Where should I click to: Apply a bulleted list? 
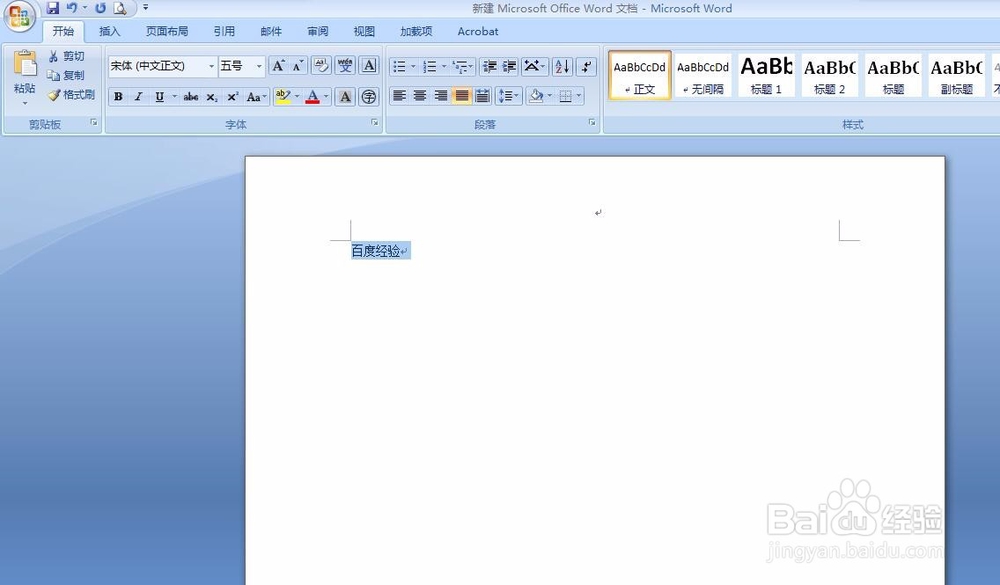(x=399, y=66)
